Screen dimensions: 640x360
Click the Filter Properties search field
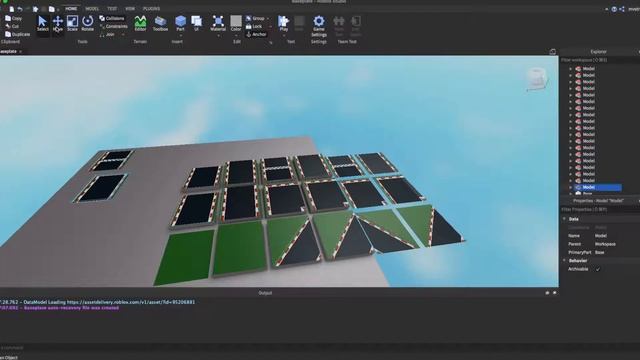click(x=600, y=209)
